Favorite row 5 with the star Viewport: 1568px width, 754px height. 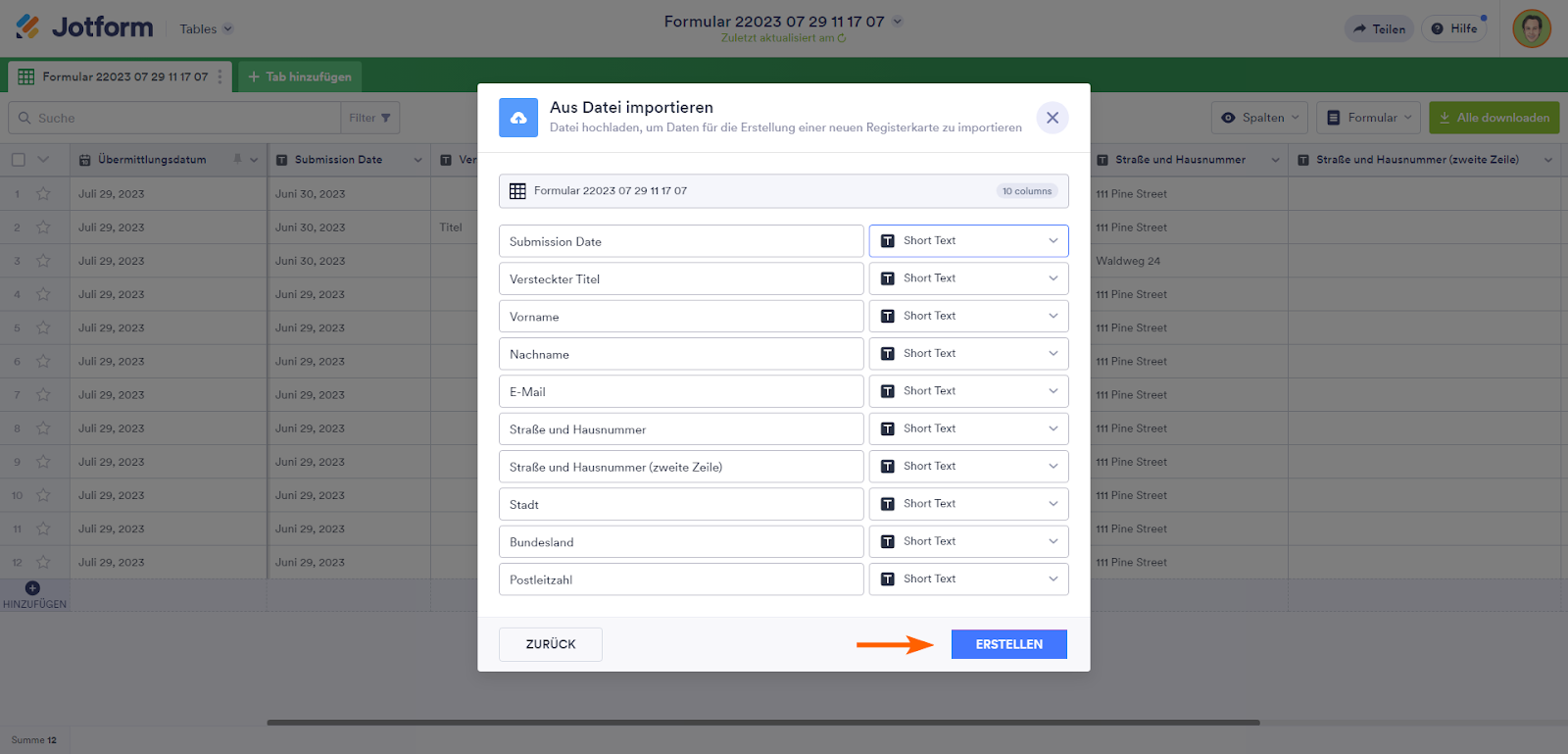click(43, 328)
